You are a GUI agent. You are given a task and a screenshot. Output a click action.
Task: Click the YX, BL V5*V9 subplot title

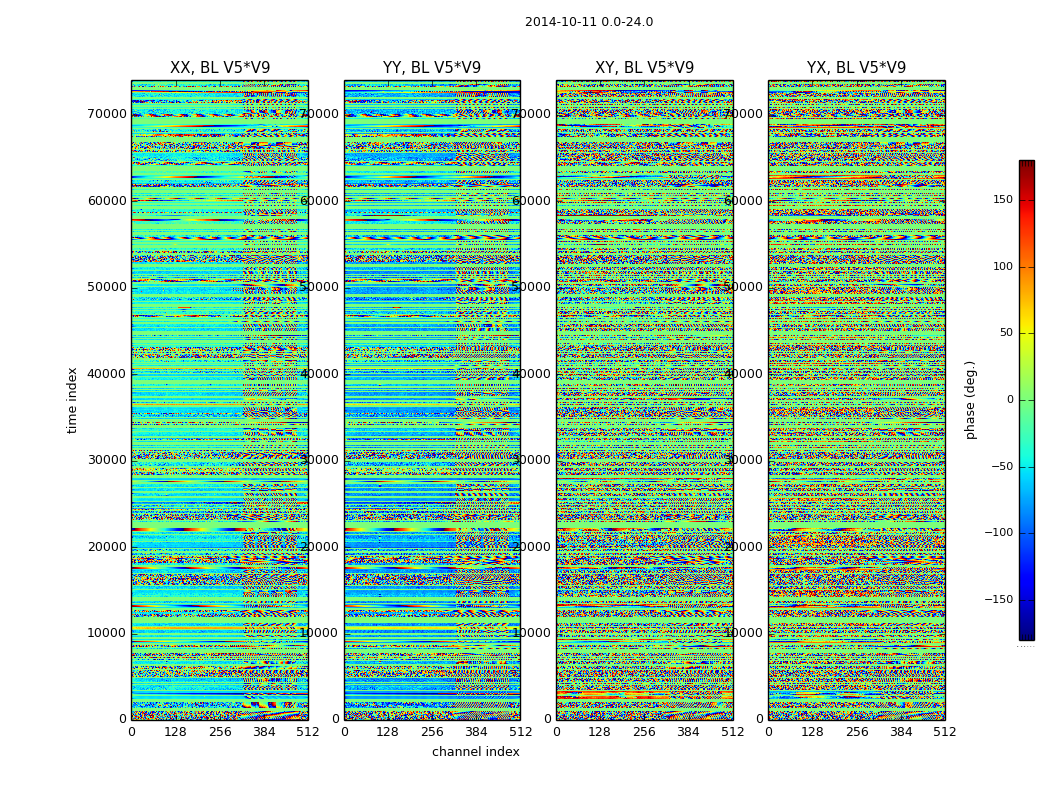click(x=856, y=68)
